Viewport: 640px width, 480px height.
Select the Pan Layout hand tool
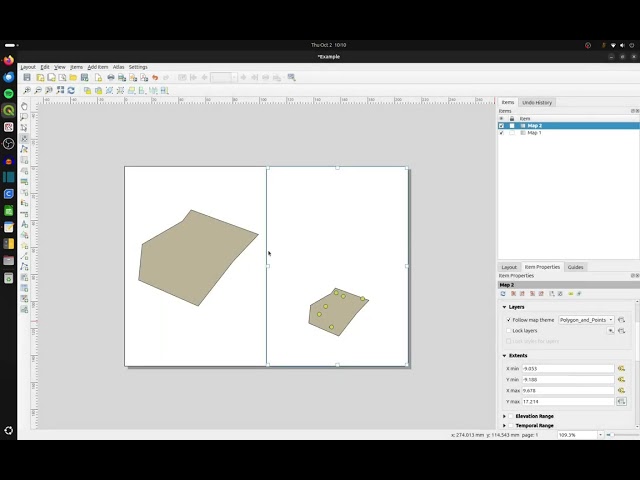[24, 107]
